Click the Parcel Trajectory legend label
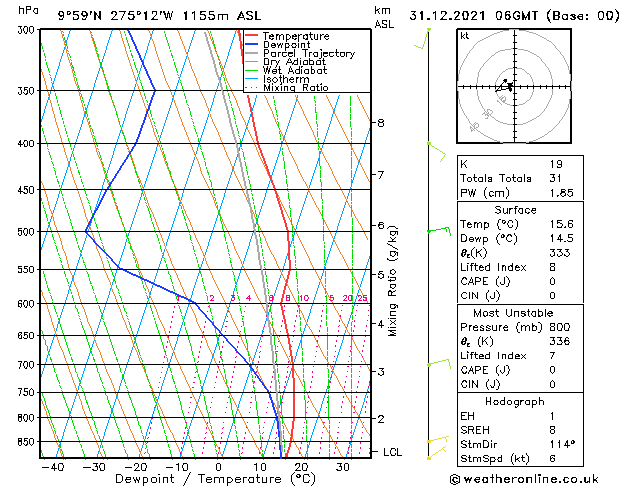The image size is (629, 486). 309,53
